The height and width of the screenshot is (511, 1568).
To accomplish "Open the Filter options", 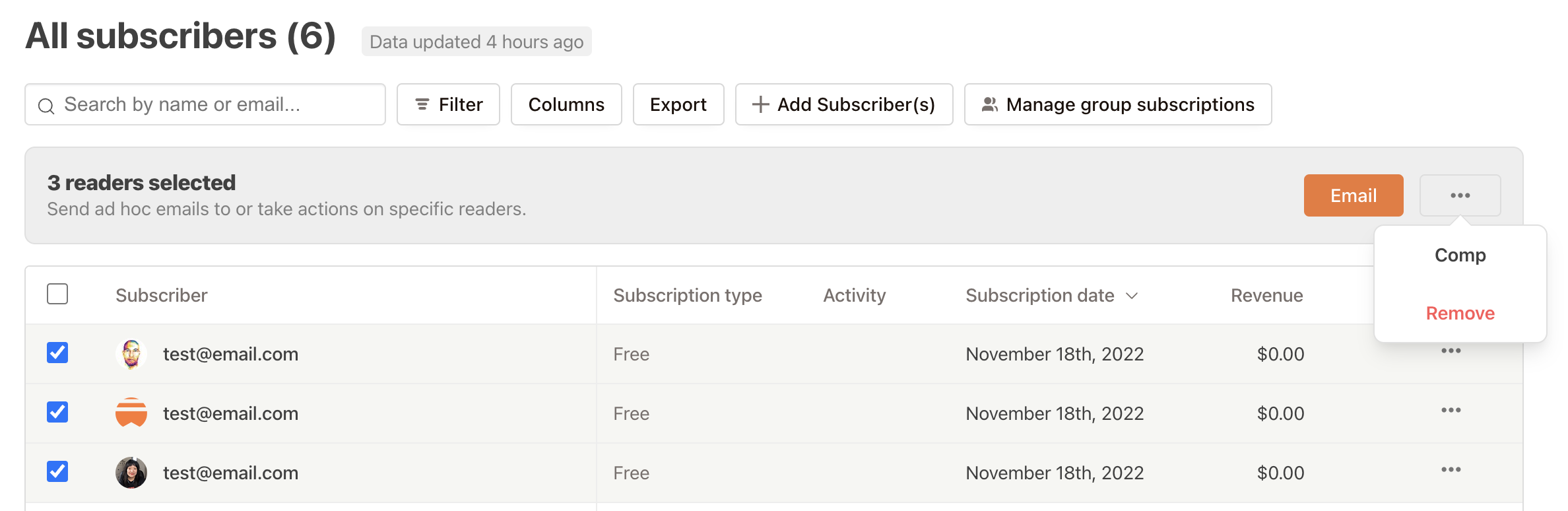I will pos(448,104).
